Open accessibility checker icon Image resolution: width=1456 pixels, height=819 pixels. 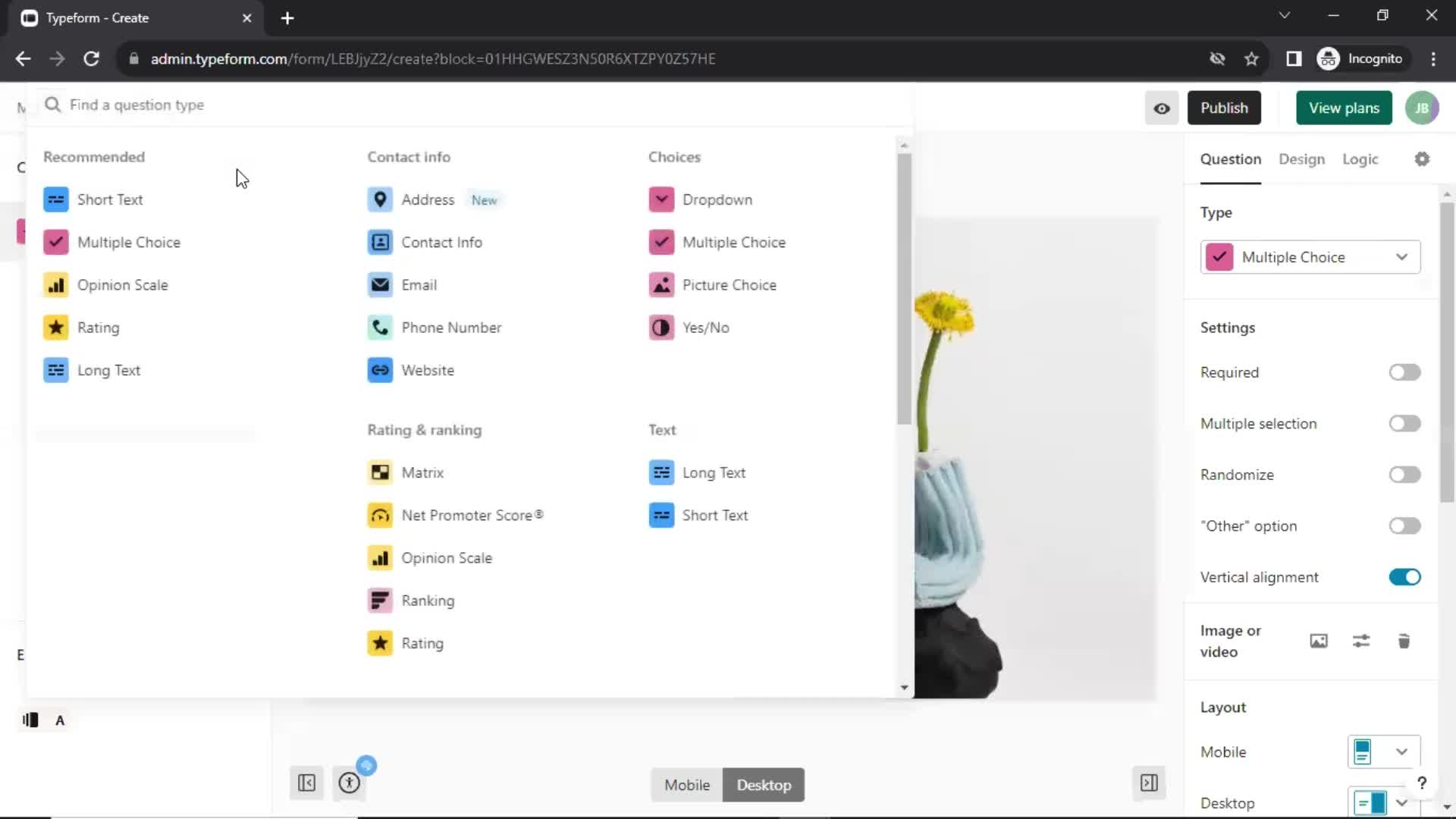coord(350,783)
